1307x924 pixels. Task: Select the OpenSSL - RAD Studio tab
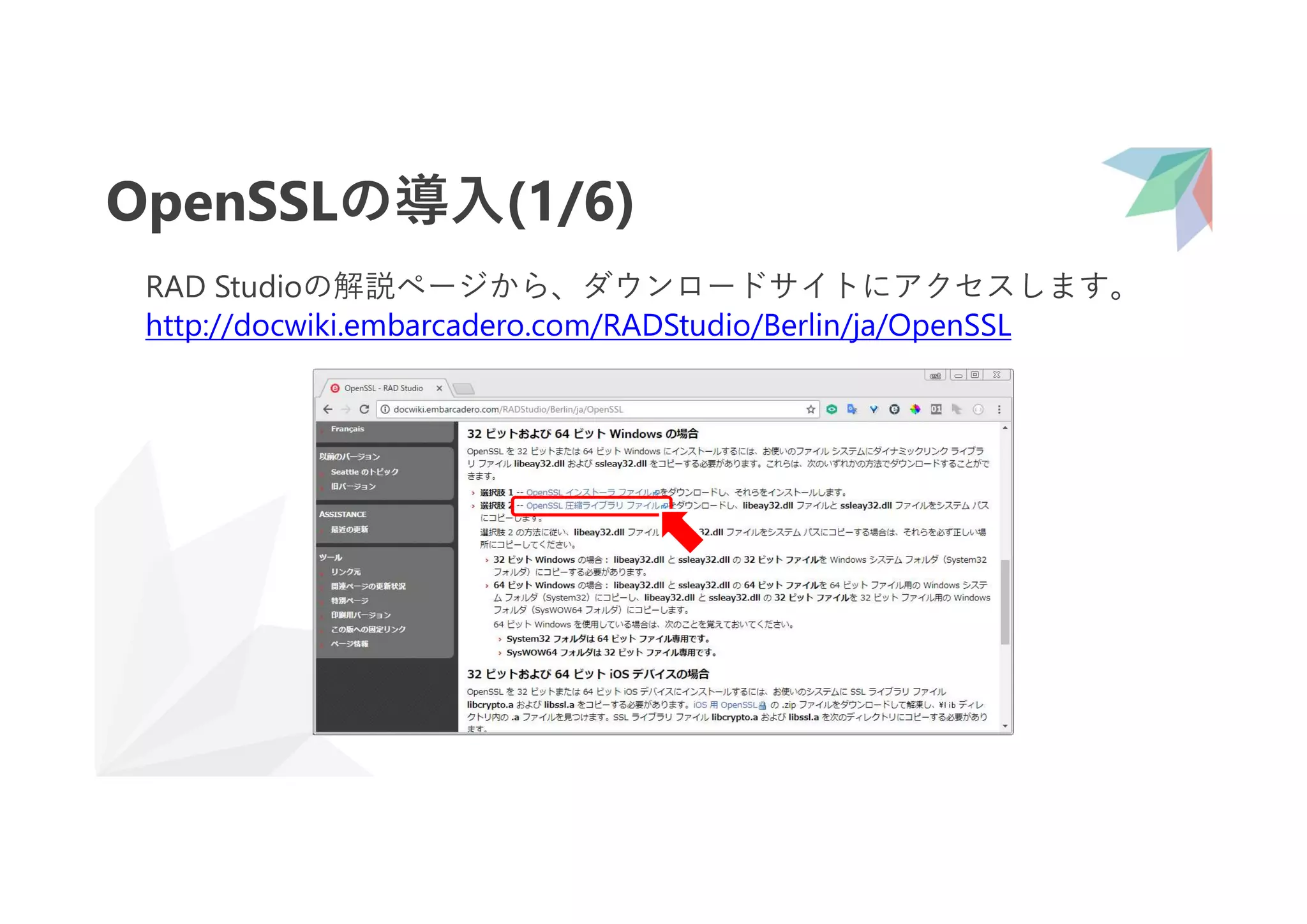click(x=384, y=388)
